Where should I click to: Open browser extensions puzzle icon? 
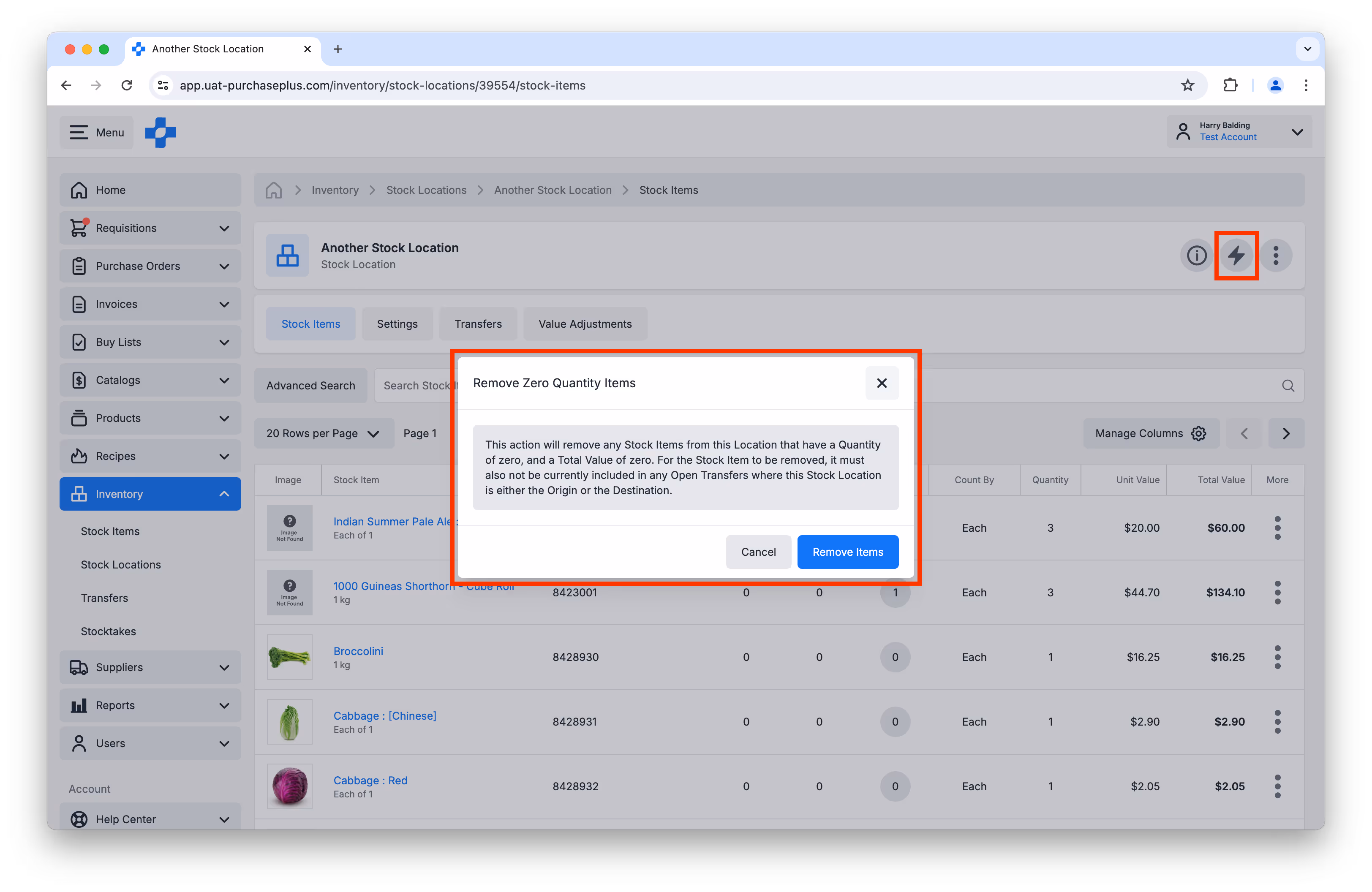point(1230,85)
